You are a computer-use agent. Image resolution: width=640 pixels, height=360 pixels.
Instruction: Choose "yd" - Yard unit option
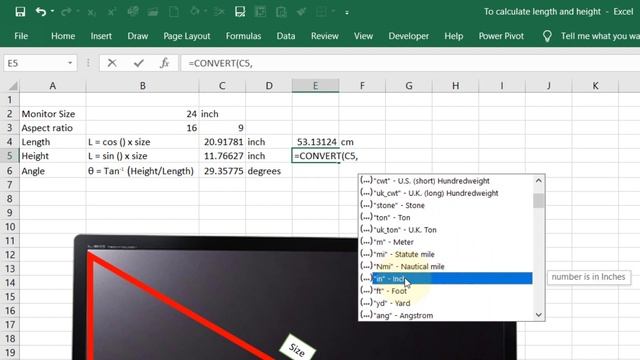click(446, 303)
